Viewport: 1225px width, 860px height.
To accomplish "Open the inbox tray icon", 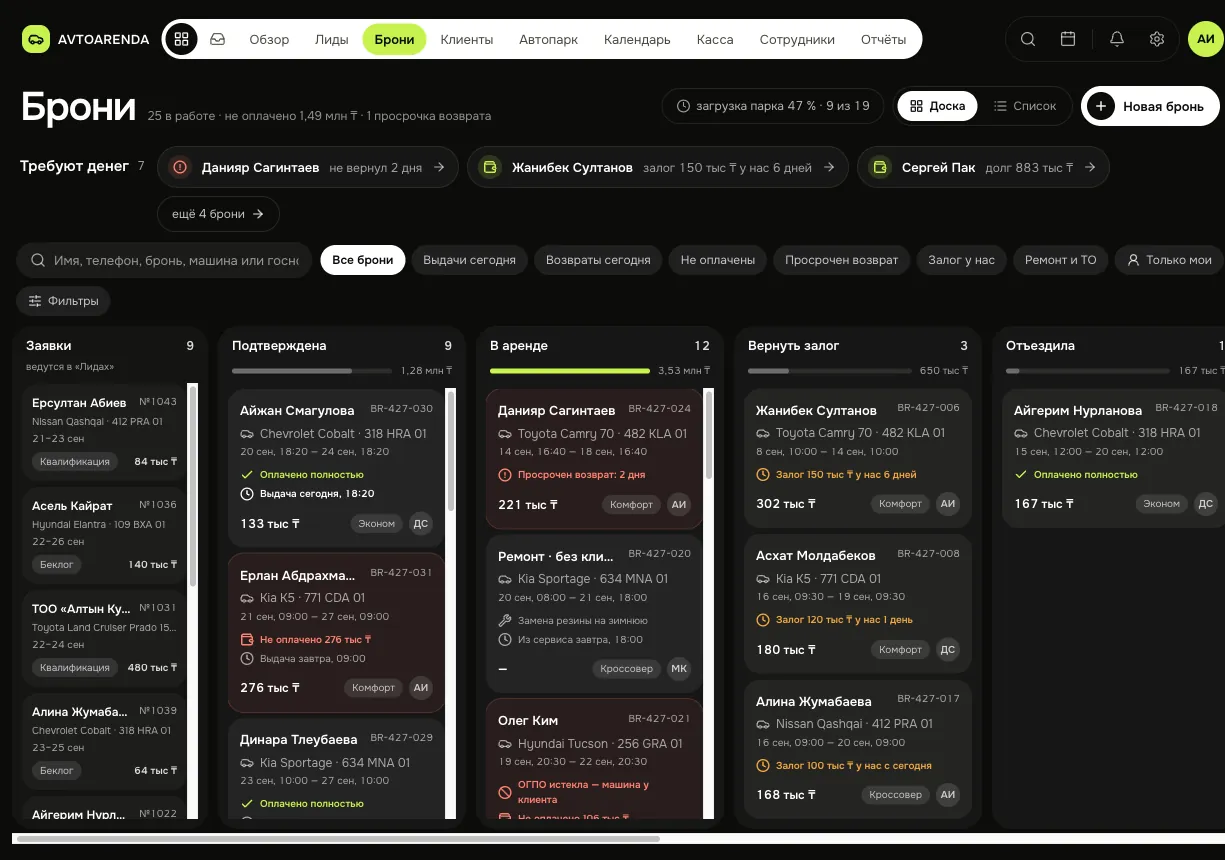I will point(217,39).
